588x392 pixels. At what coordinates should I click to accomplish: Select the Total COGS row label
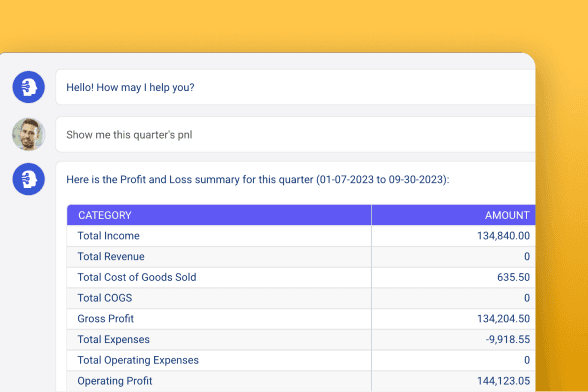point(105,298)
